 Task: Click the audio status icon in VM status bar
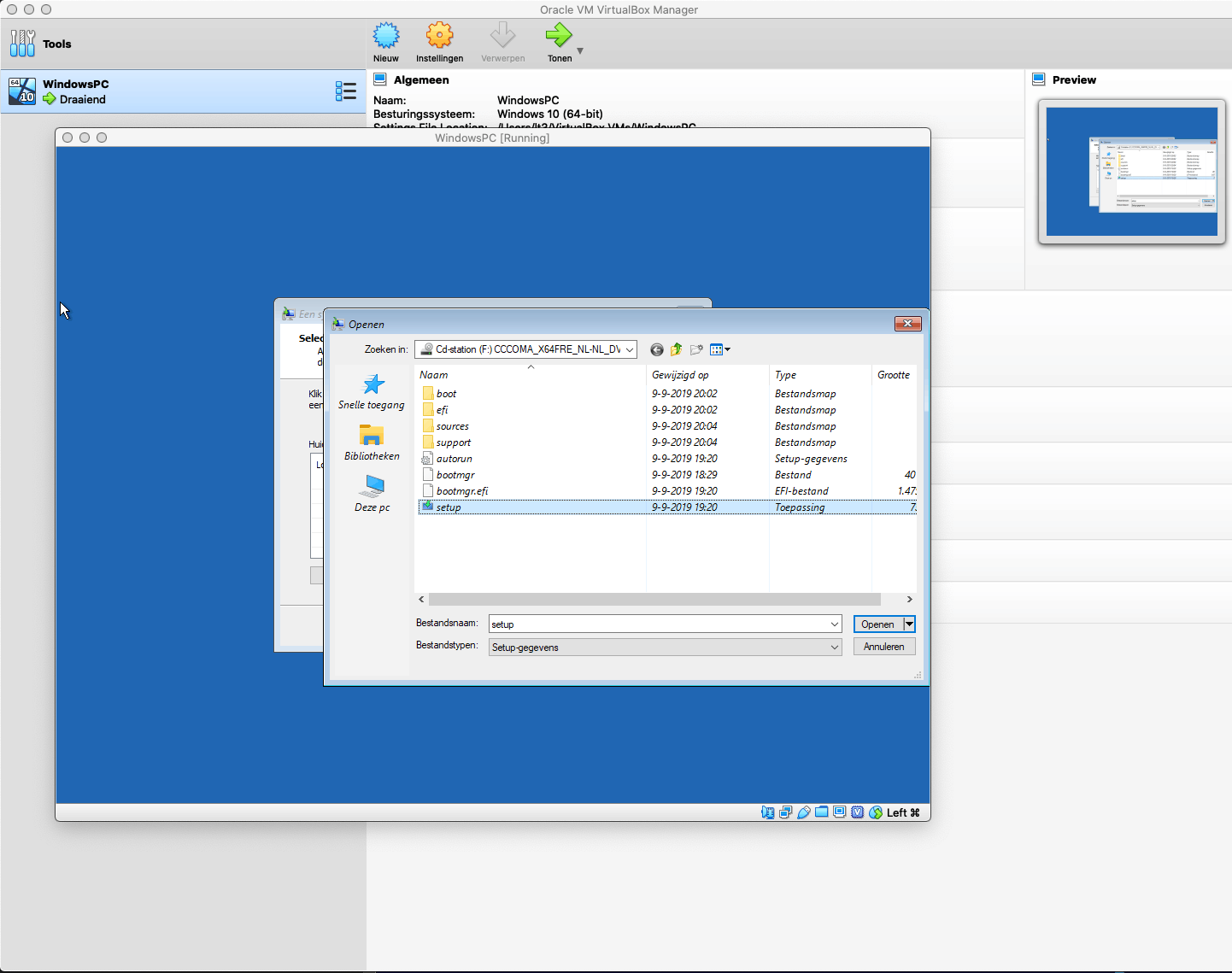coord(767,812)
